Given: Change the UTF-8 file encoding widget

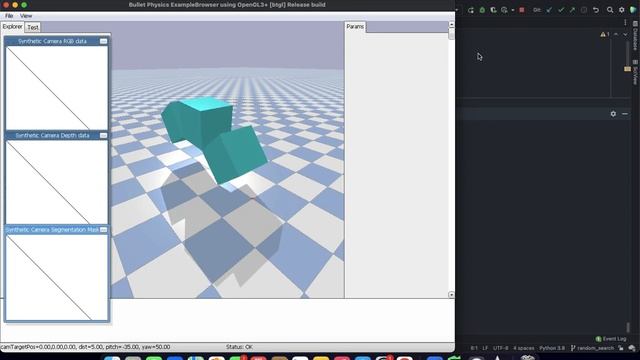Looking at the screenshot, I should click(500, 348).
